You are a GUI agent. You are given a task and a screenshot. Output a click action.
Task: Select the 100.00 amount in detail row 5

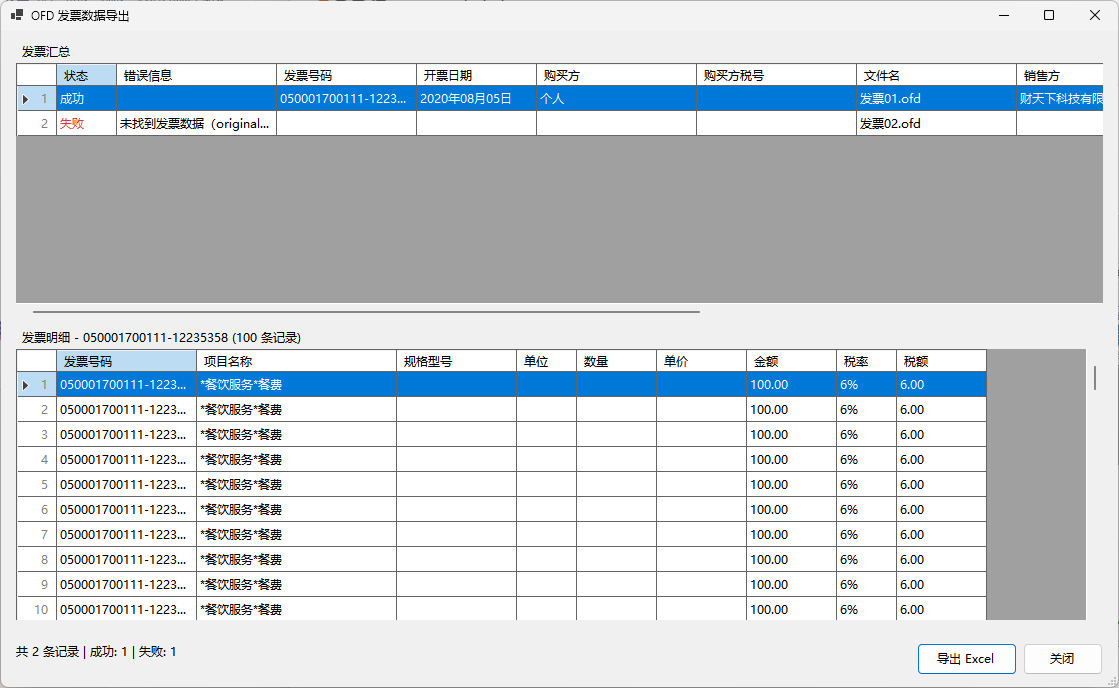click(791, 485)
